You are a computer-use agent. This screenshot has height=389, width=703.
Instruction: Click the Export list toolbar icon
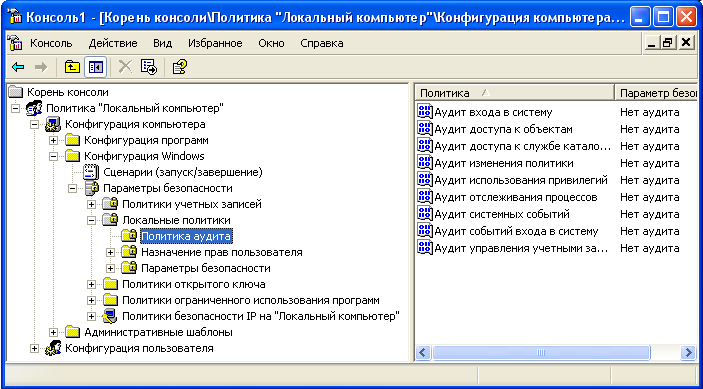(x=149, y=67)
